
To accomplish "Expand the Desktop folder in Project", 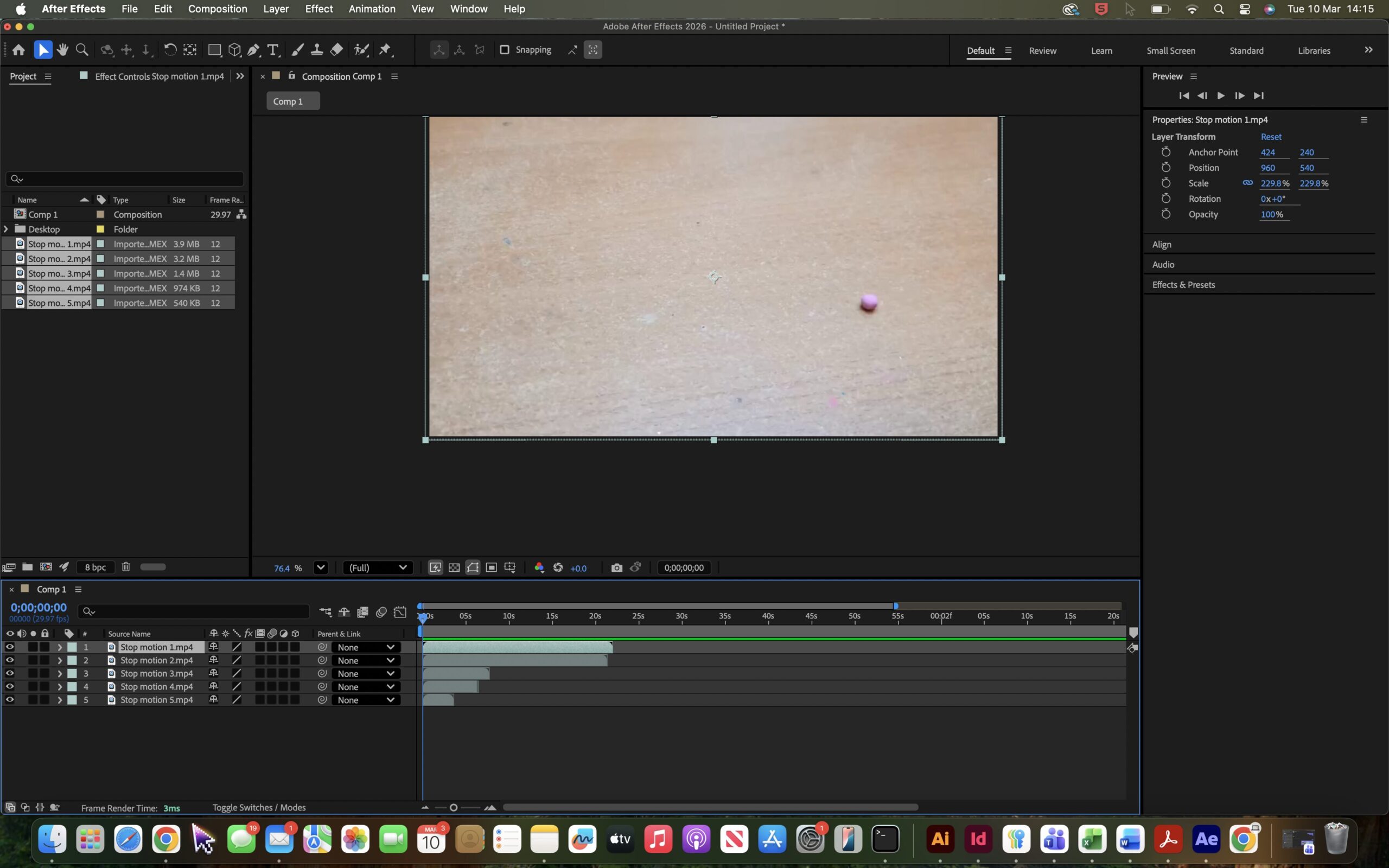I will click(x=7, y=229).
